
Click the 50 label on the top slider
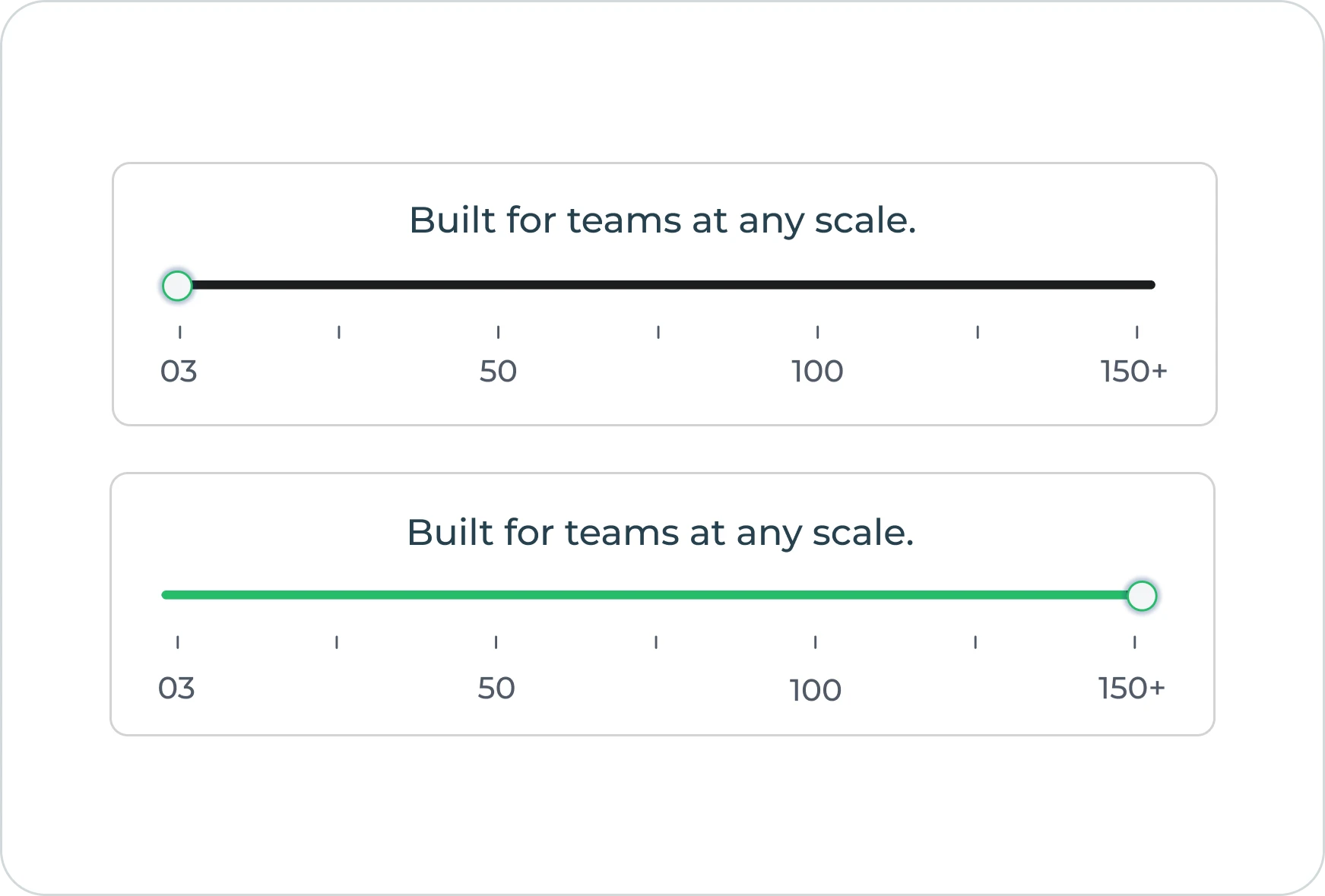(x=498, y=372)
